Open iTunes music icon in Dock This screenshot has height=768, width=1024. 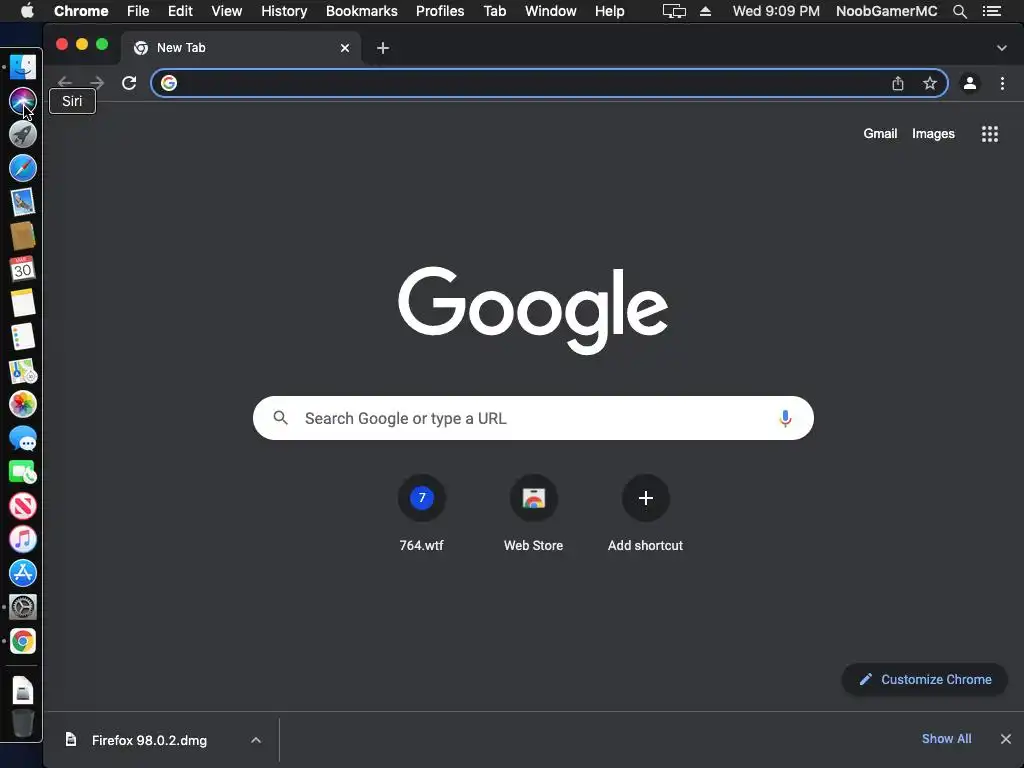(x=23, y=539)
